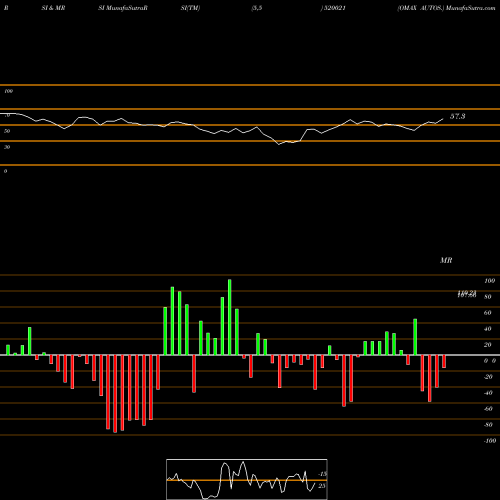
Task: Click the "SI MunafaSutraR" header label
Action: coord(123,8)
